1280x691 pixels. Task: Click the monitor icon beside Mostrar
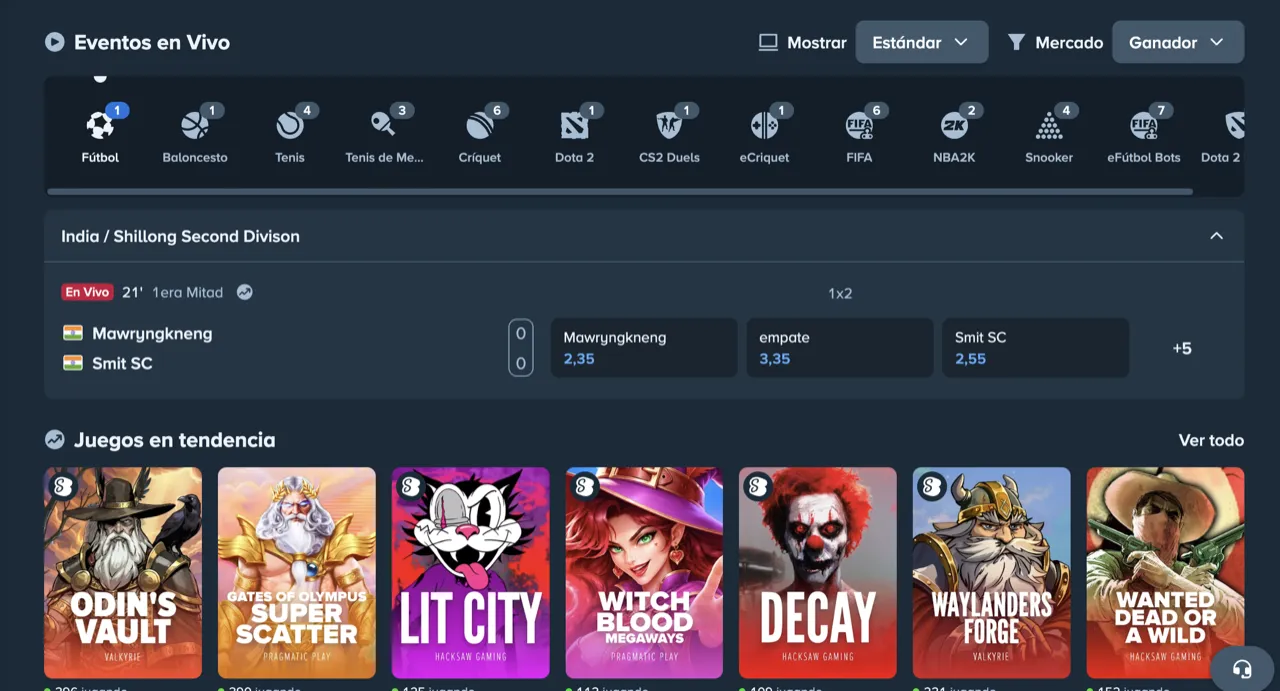768,43
